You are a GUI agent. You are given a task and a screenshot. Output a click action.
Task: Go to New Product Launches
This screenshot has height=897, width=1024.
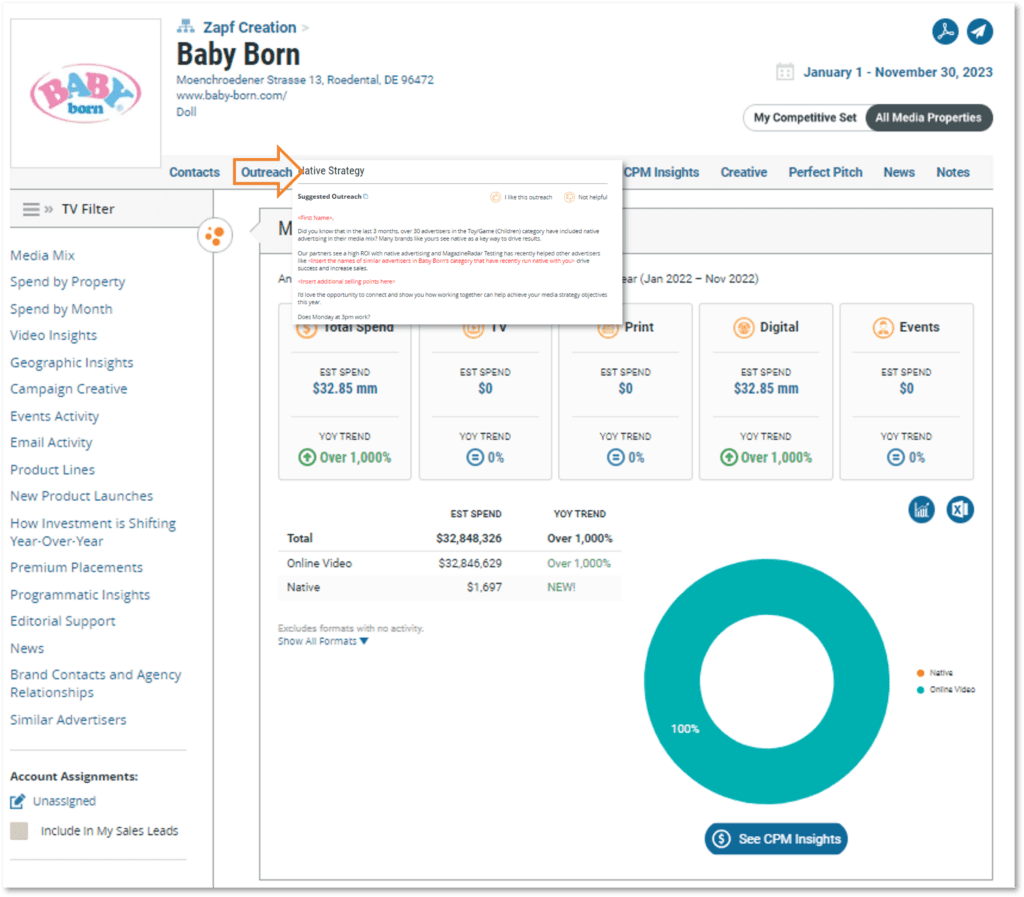[x=82, y=496]
